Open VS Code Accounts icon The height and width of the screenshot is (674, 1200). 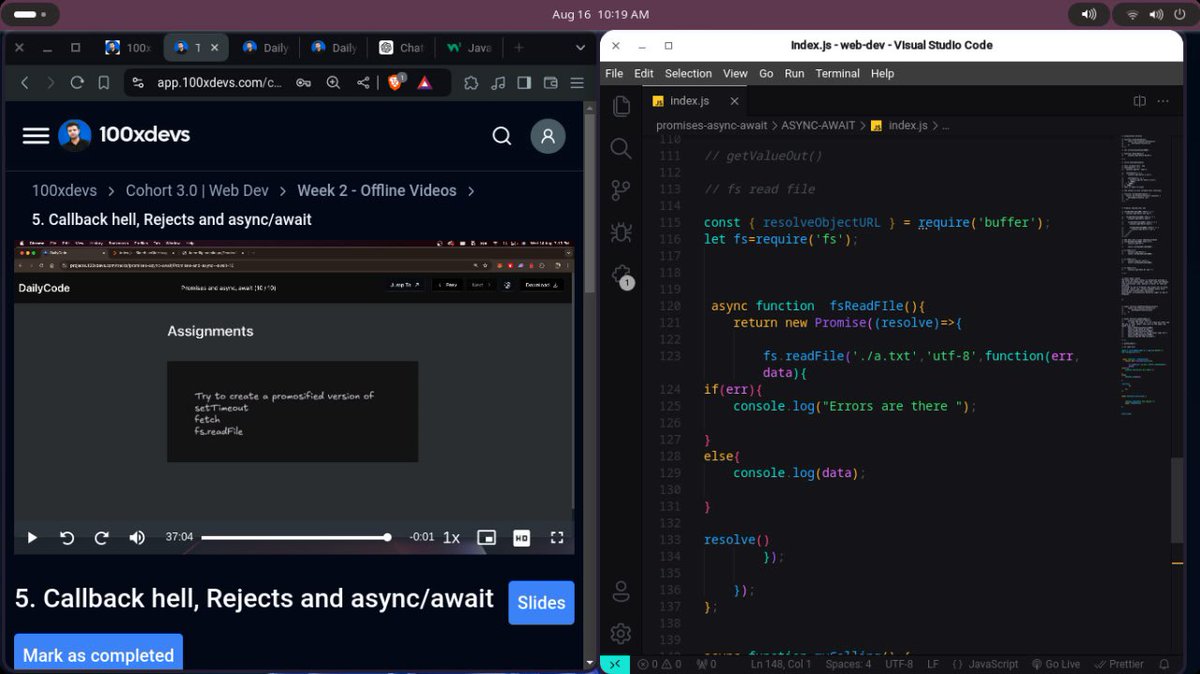coord(621,591)
